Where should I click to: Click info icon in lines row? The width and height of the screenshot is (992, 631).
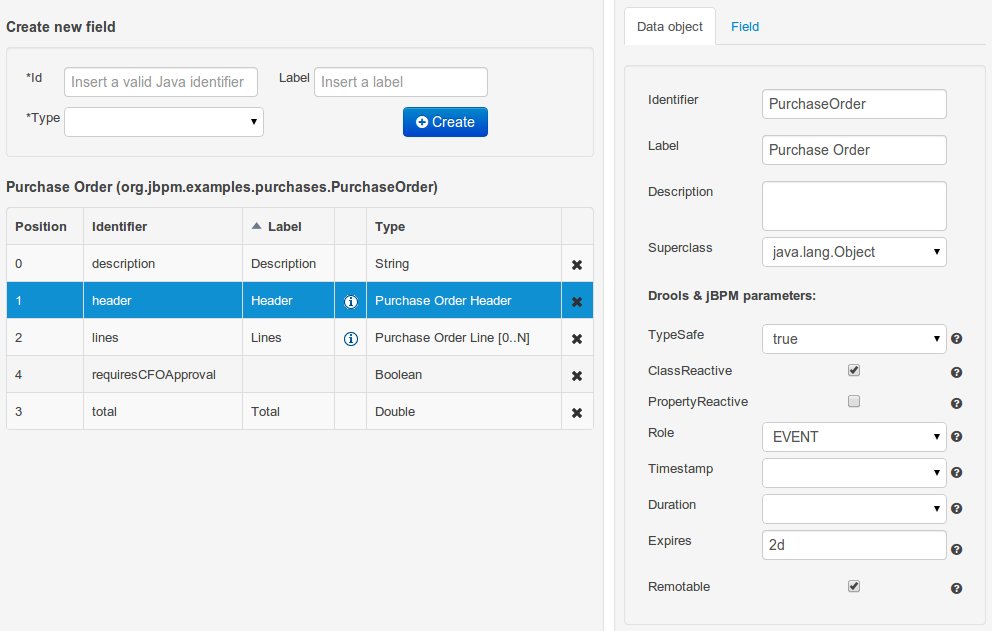(351, 339)
